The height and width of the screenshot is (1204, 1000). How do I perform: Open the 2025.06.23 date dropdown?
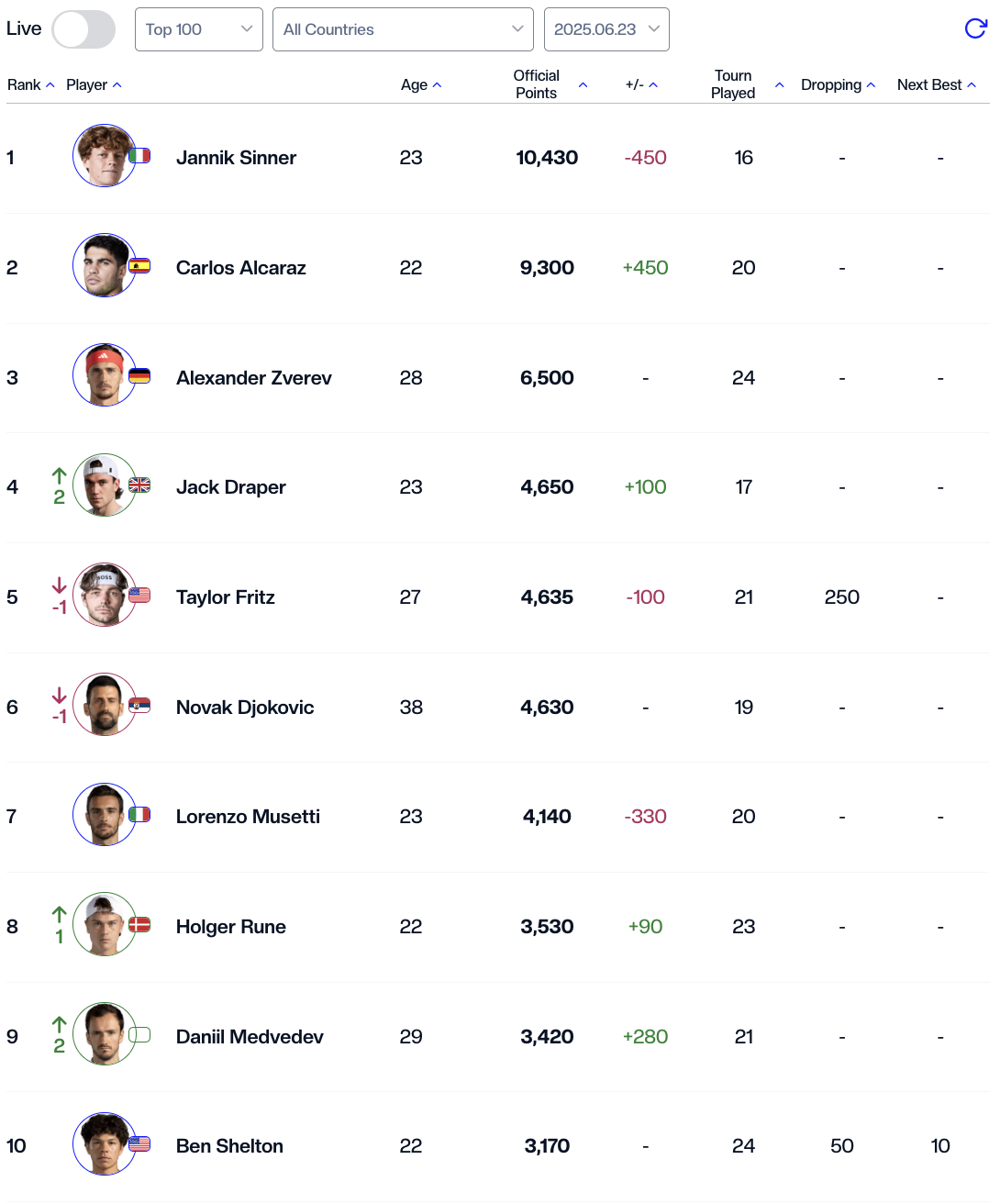[606, 29]
